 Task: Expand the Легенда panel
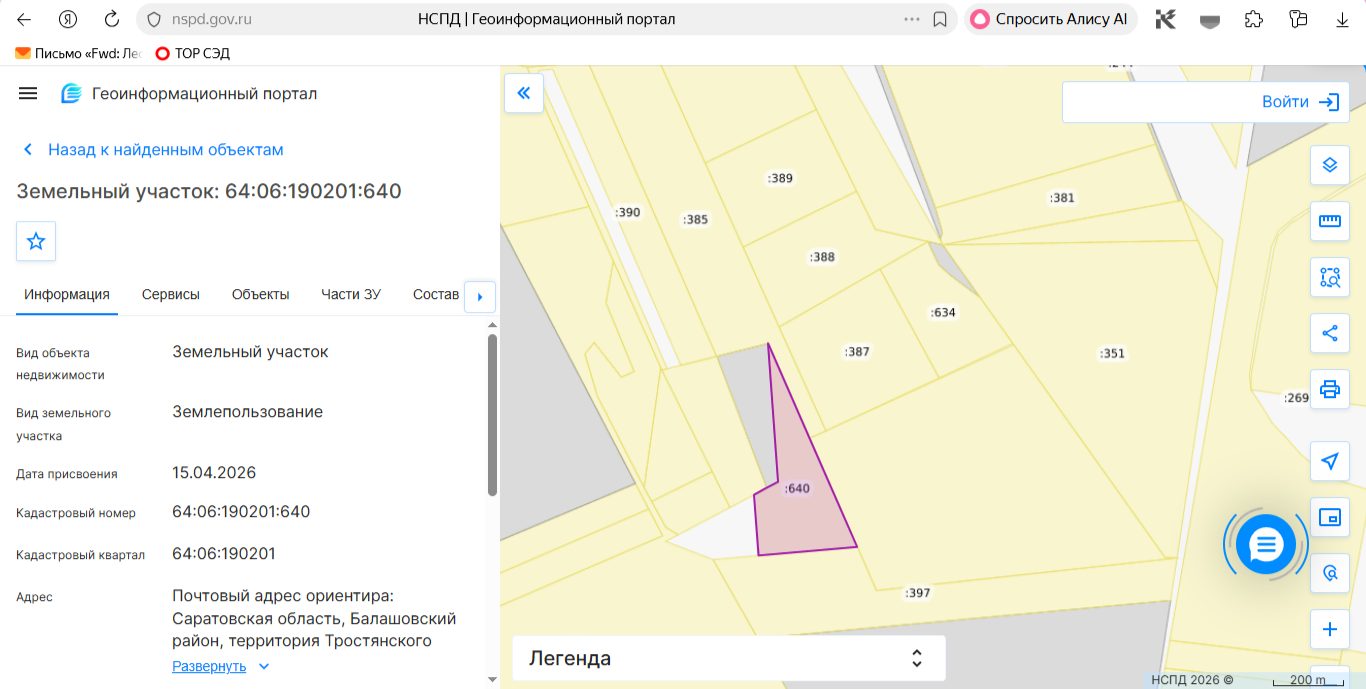(729, 658)
